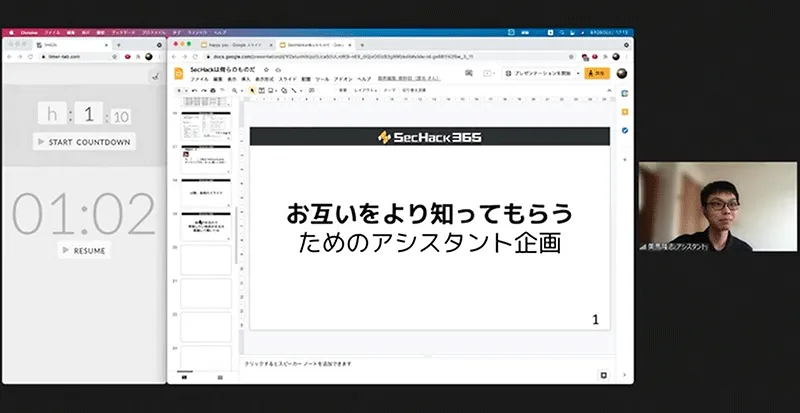Choose the select arrow cursor tool
This screenshot has width=800, height=413.
click(252, 90)
